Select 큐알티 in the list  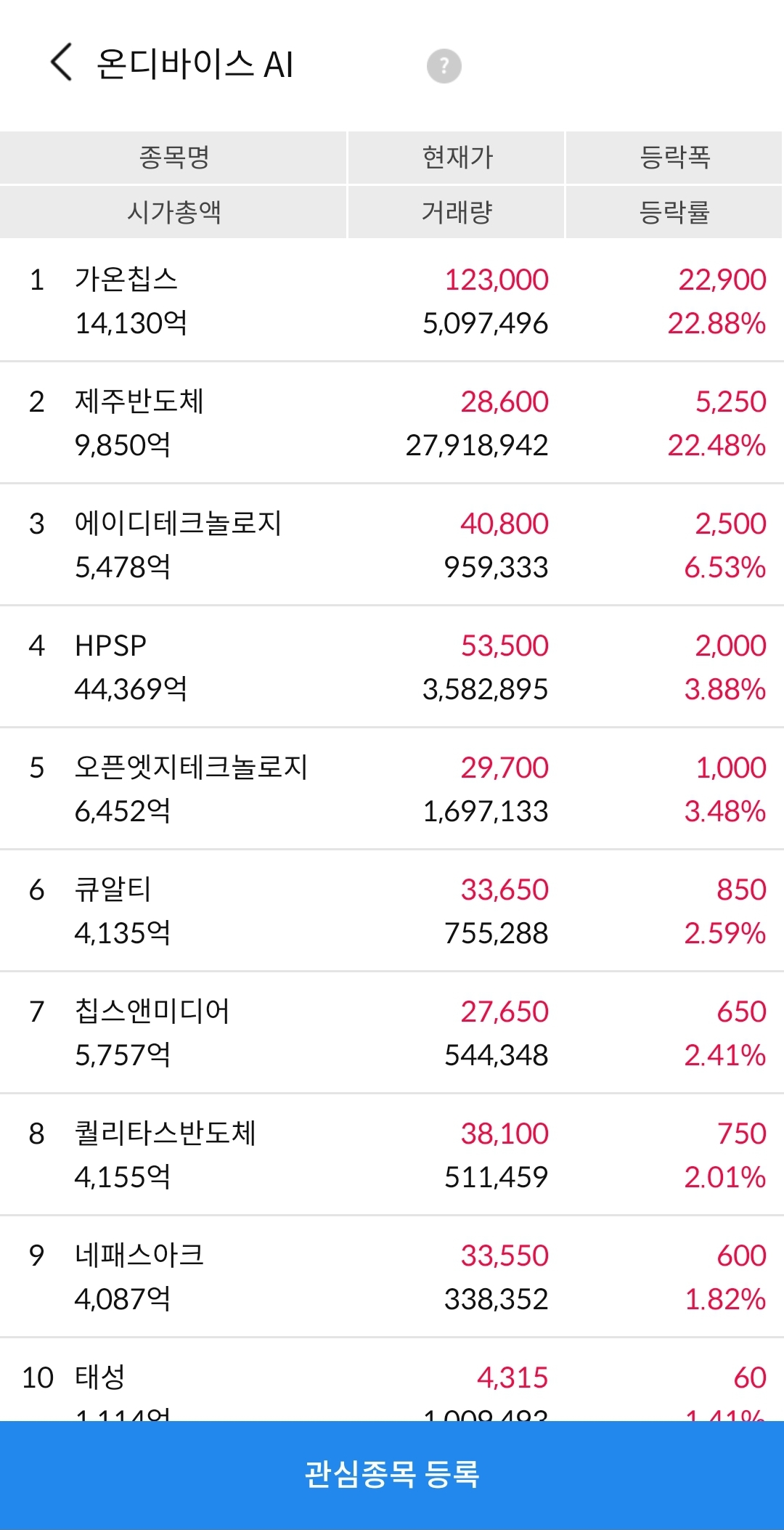113,889
